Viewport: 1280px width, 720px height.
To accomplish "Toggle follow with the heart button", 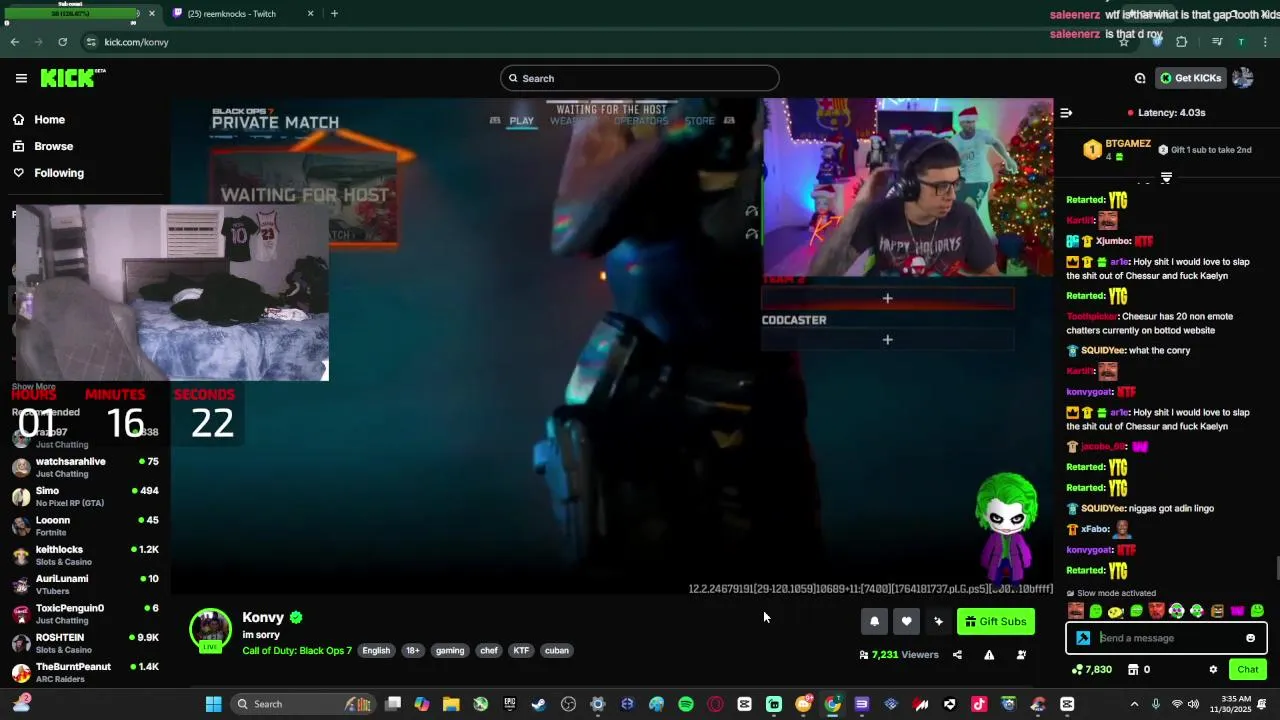I will point(906,622).
